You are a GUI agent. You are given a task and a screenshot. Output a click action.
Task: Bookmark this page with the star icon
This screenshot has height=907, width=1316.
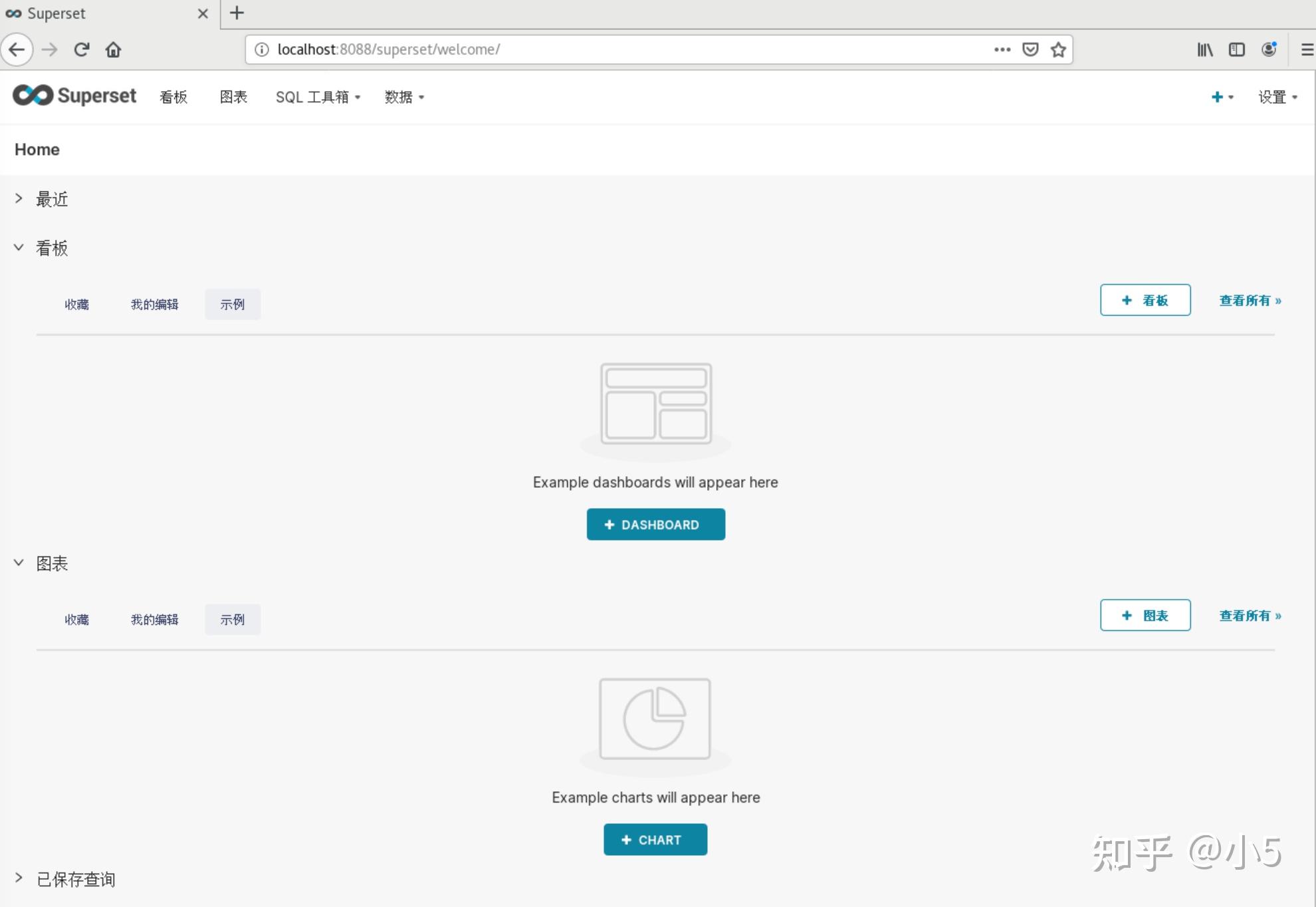tap(1058, 49)
